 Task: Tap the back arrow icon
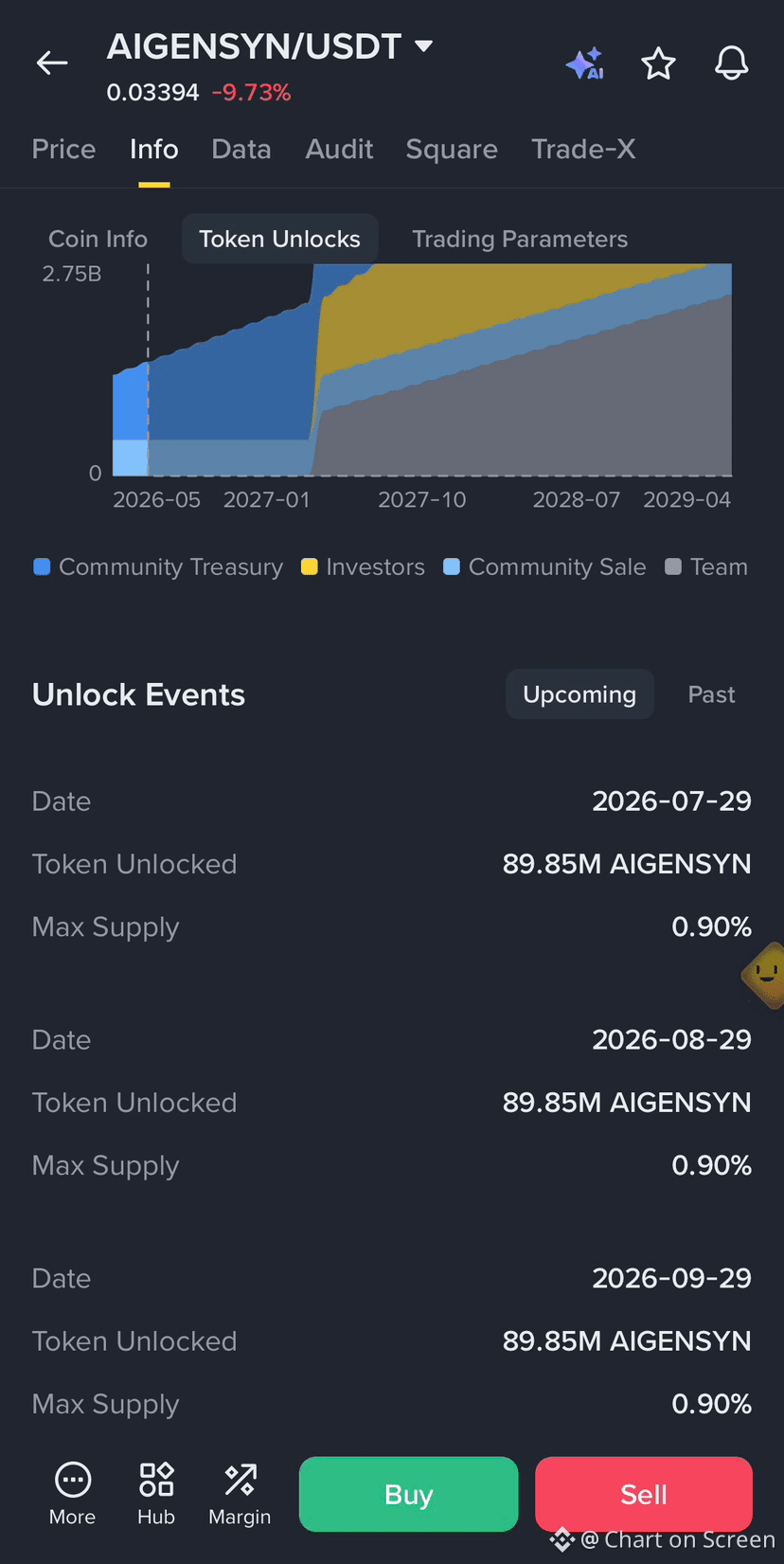[x=52, y=63]
